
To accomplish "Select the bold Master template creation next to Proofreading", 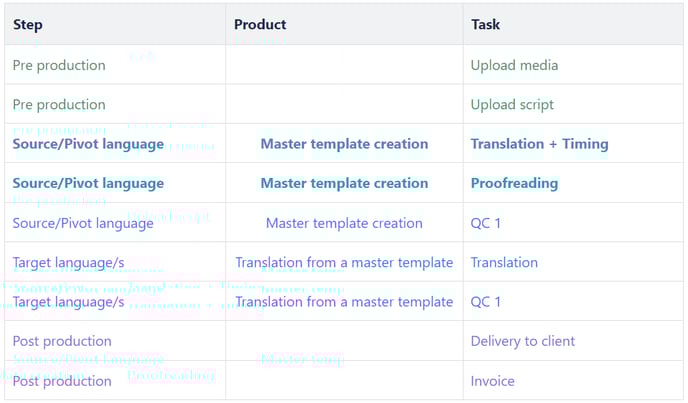I will coord(344,184).
